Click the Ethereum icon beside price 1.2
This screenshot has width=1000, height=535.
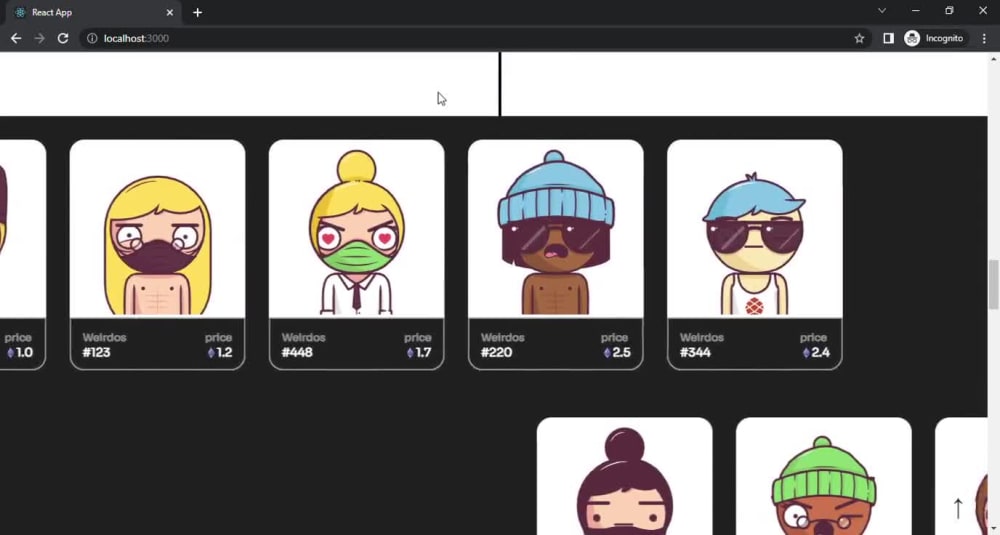[x=211, y=353]
